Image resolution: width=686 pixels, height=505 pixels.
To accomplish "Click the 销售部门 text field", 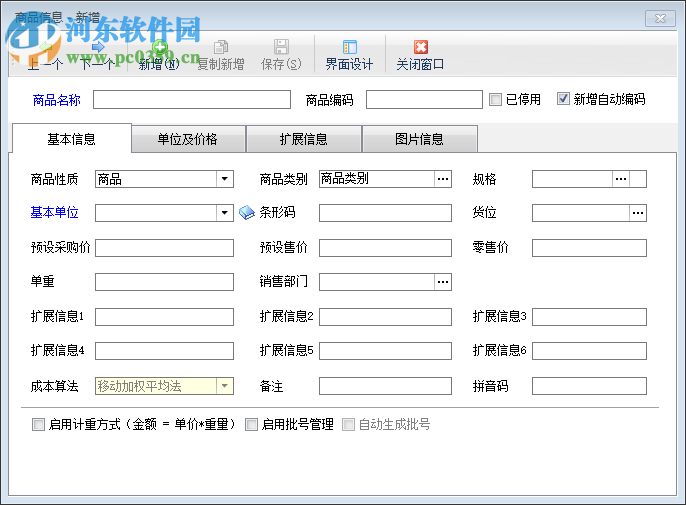I will pos(377,282).
